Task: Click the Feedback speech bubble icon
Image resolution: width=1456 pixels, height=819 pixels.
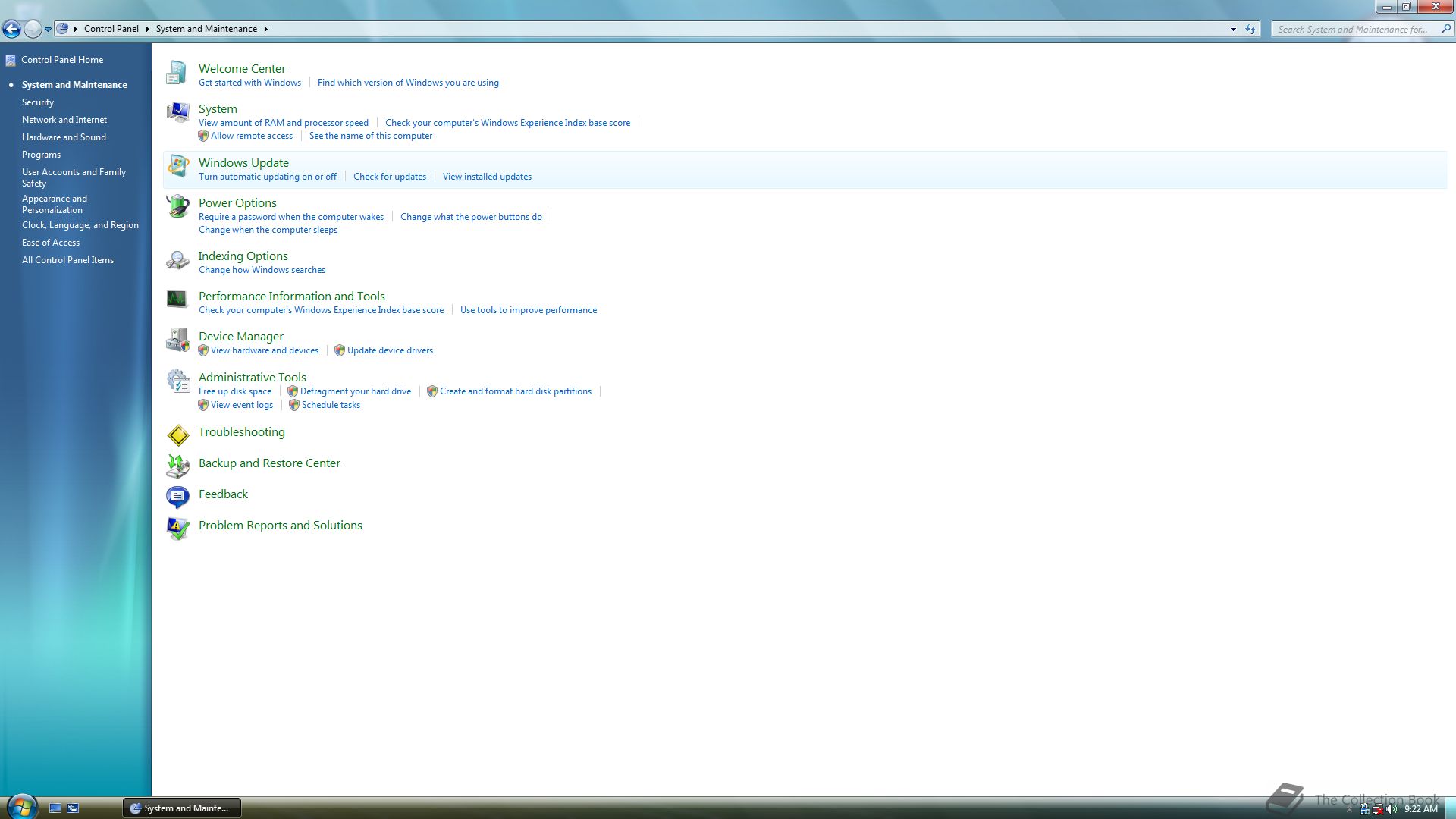Action: tap(177, 497)
